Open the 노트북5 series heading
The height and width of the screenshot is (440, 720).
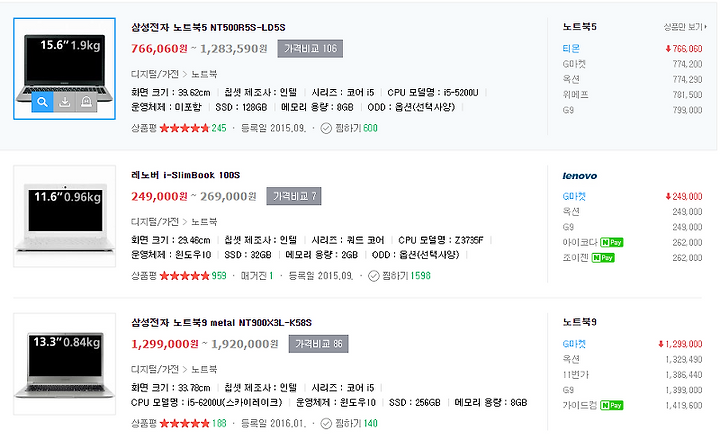click(x=579, y=27)
